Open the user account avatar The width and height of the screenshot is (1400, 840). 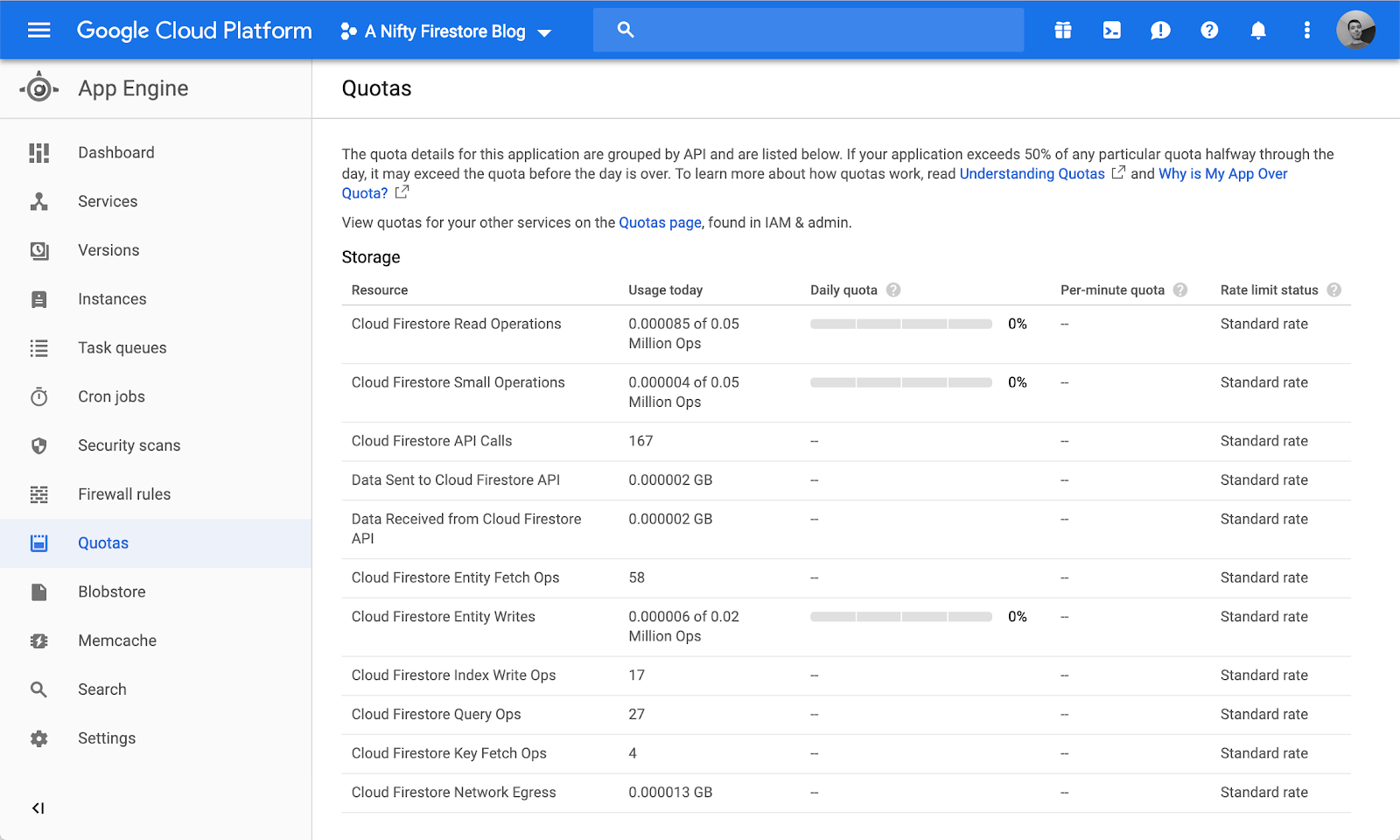coord(1355,30)
